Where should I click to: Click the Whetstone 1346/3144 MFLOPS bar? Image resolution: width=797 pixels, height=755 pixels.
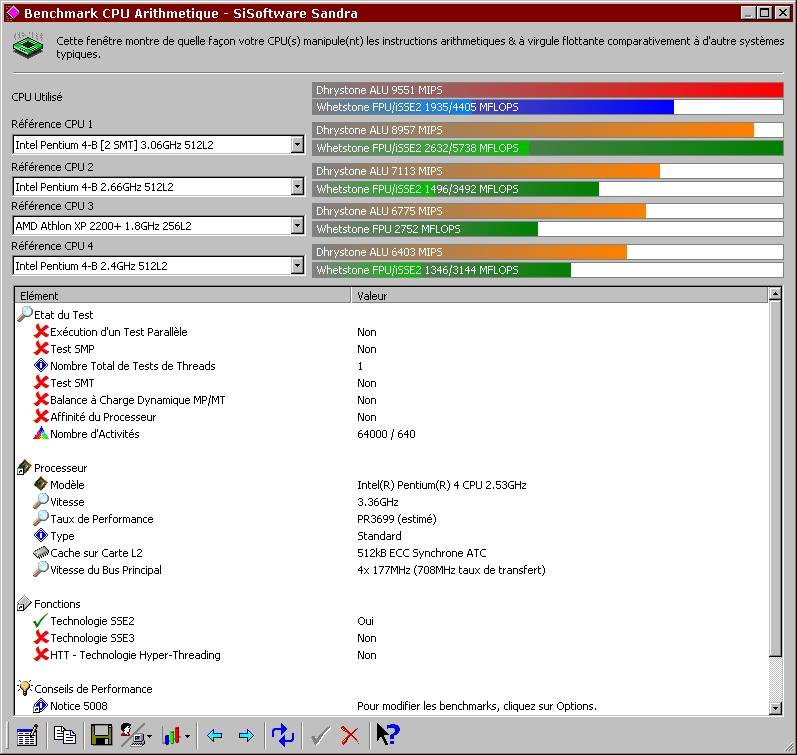pyautogui.click(x=442, y=269)
